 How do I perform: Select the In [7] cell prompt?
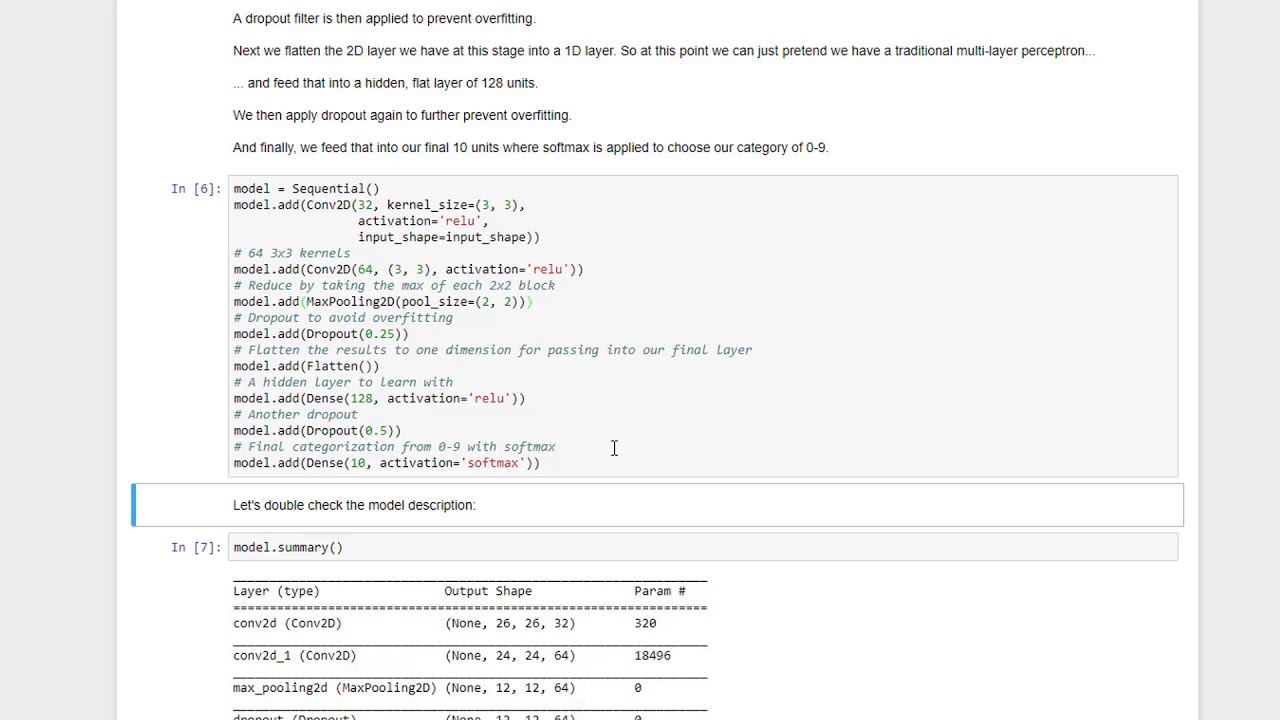click(195, 548)
